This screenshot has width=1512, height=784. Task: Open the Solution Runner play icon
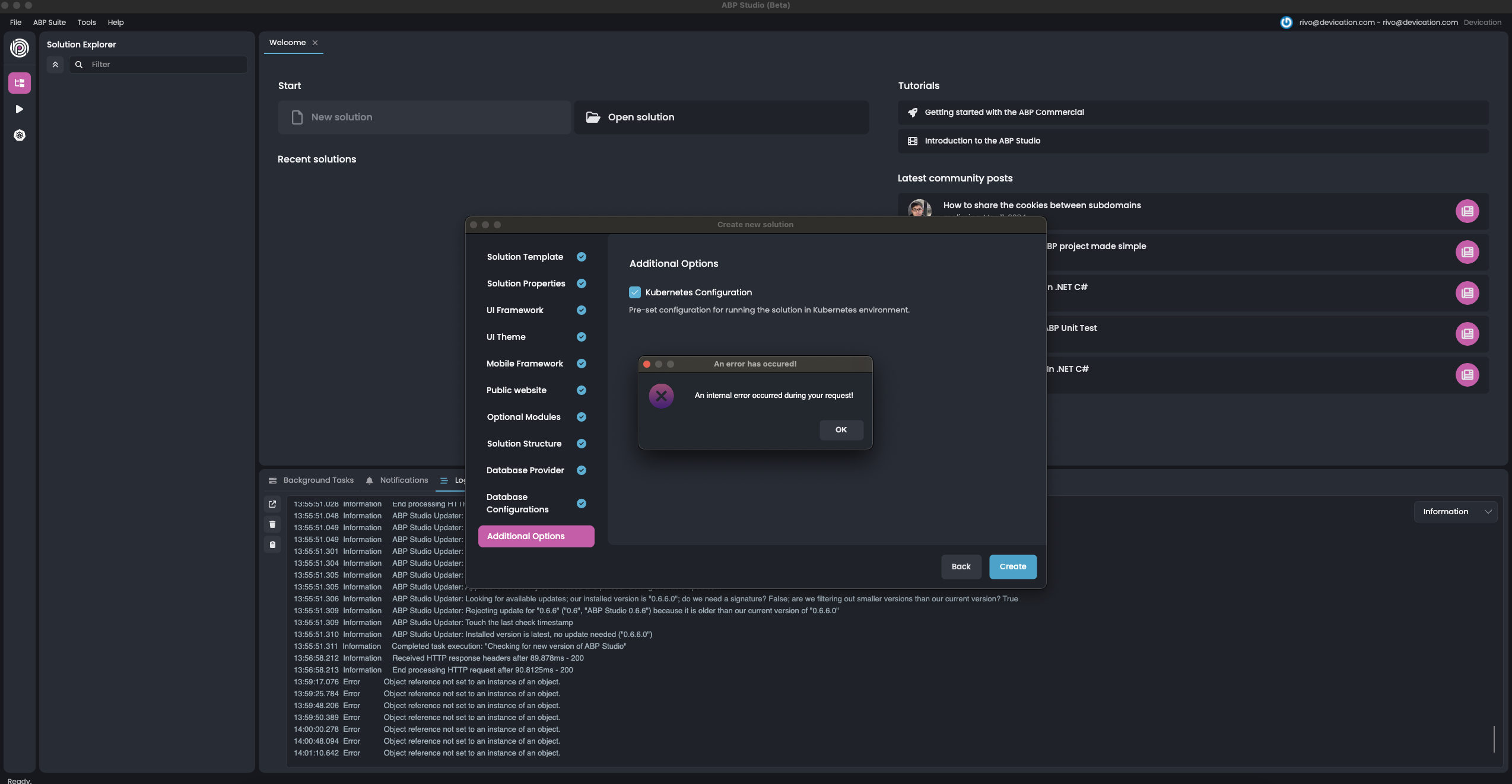point(20,109)
